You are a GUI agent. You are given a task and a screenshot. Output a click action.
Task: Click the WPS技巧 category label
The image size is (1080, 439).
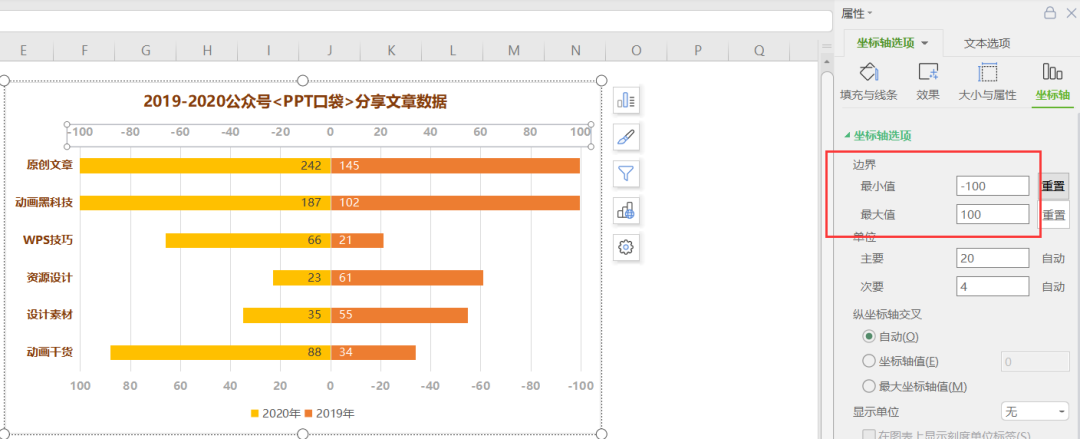click(48, 241)
